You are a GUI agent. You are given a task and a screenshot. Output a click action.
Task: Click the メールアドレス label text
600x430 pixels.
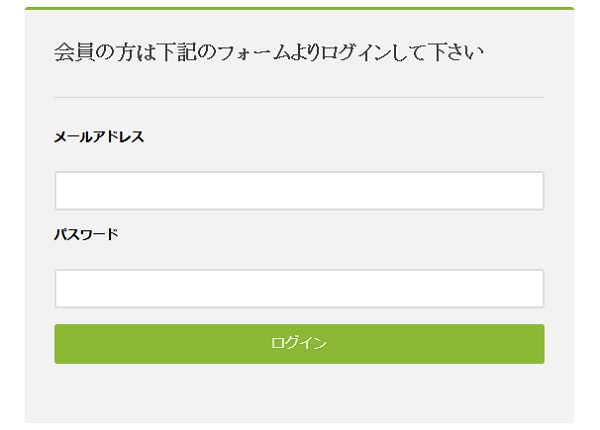(99, 137)
